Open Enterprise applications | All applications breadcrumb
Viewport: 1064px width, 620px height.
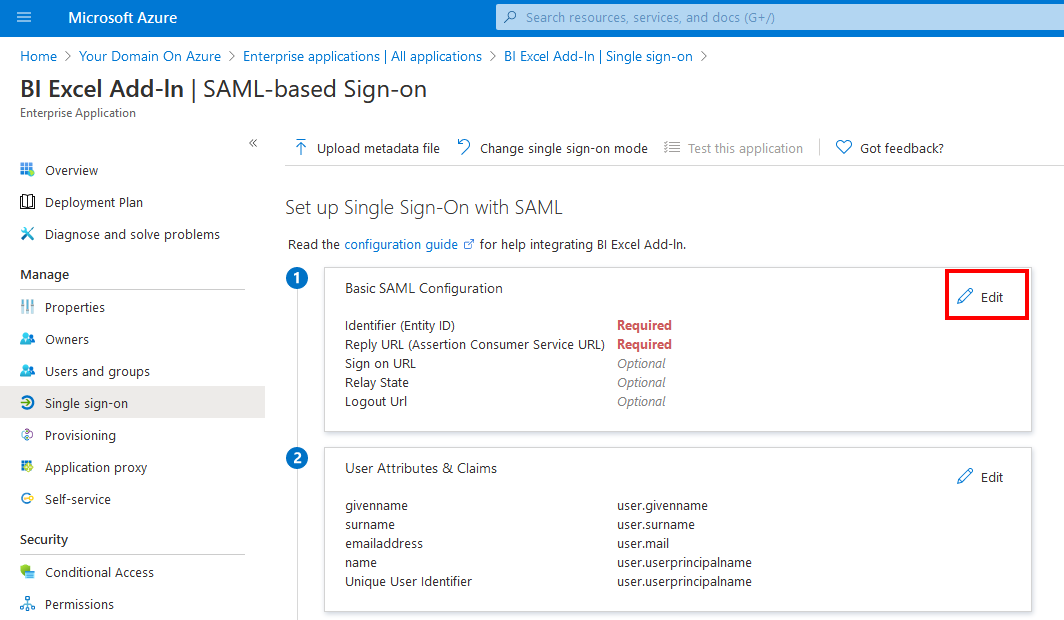coord(362,56)
